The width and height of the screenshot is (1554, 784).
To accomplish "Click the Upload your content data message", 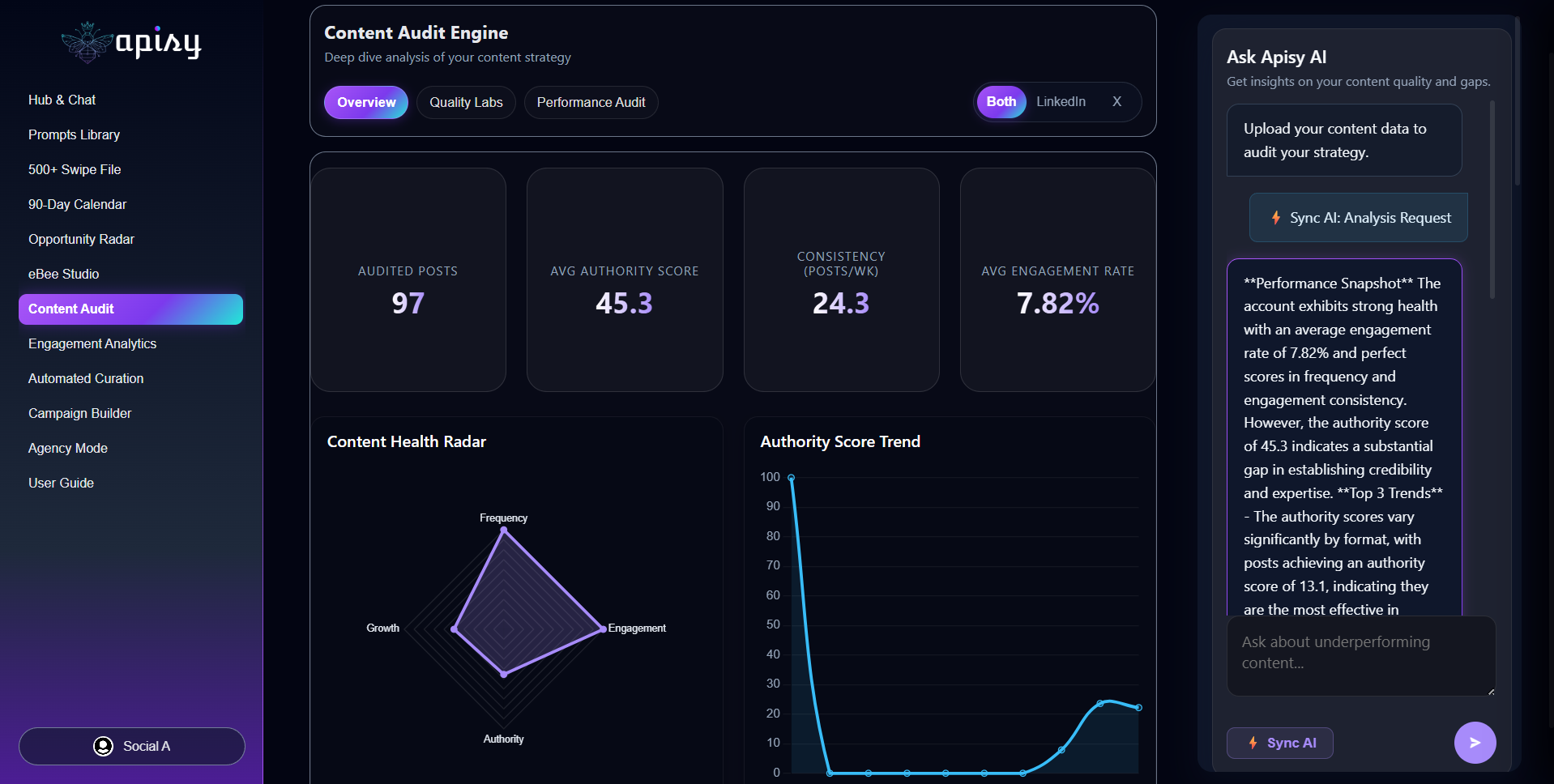I will (x=1344, y=140).
